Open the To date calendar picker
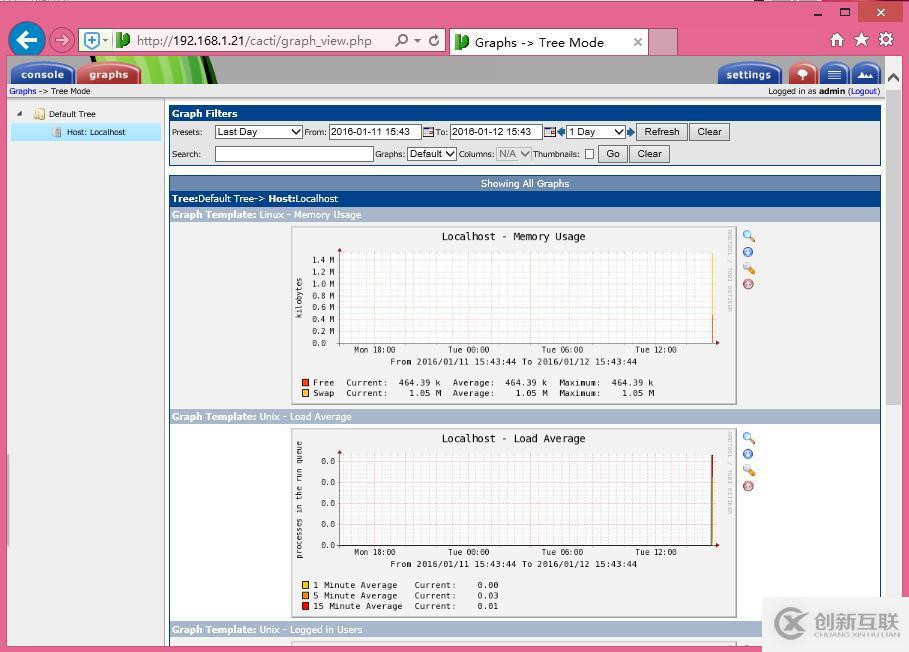The height and width of the screenshot is (652, 909). [x=550, y=132]
